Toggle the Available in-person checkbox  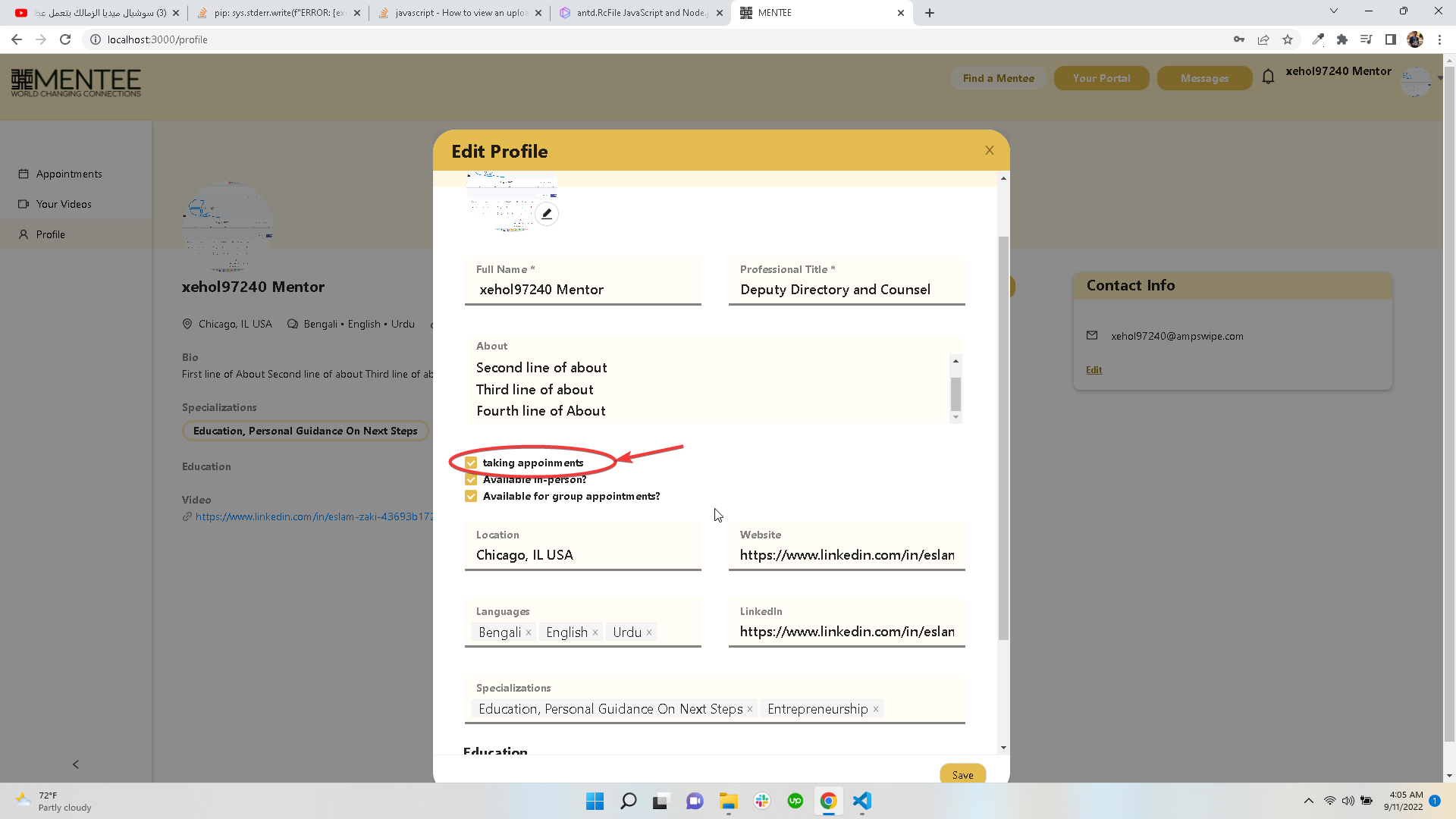pos(471,479)
